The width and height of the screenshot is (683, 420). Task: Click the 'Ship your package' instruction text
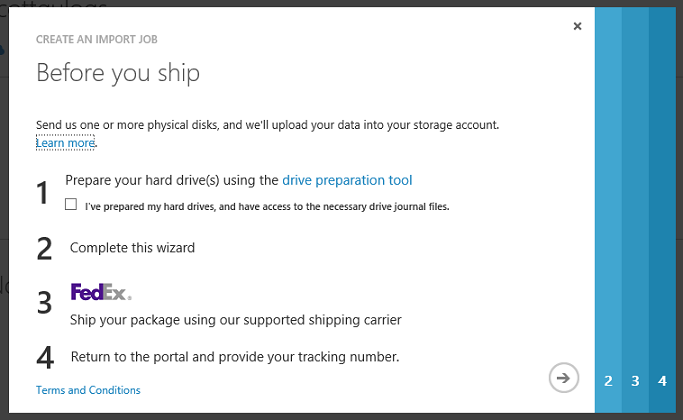tap(236, 320)
